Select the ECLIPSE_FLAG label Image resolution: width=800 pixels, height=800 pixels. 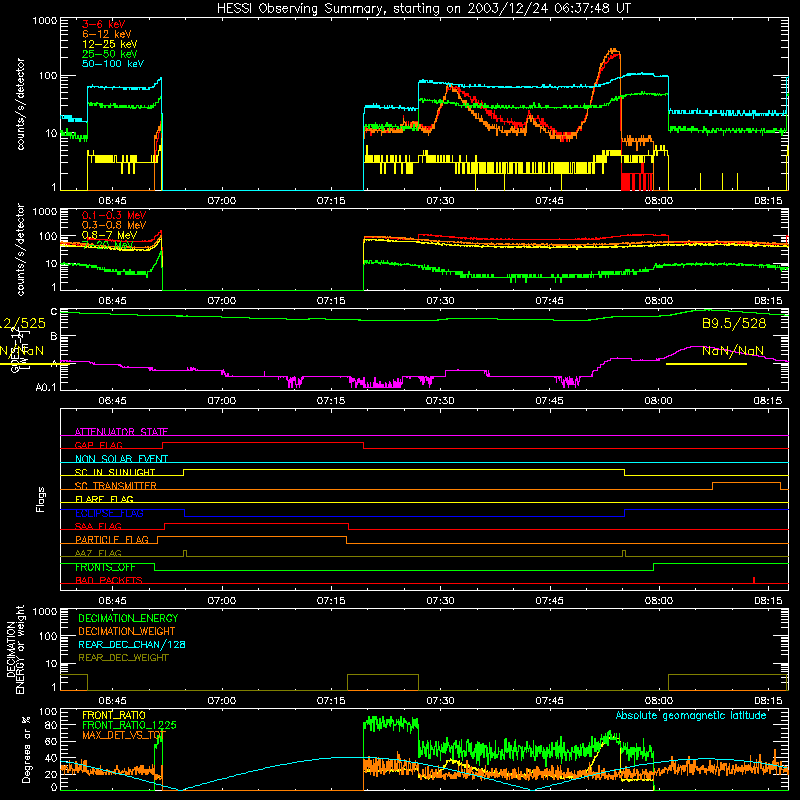click(x=109, y=513)
